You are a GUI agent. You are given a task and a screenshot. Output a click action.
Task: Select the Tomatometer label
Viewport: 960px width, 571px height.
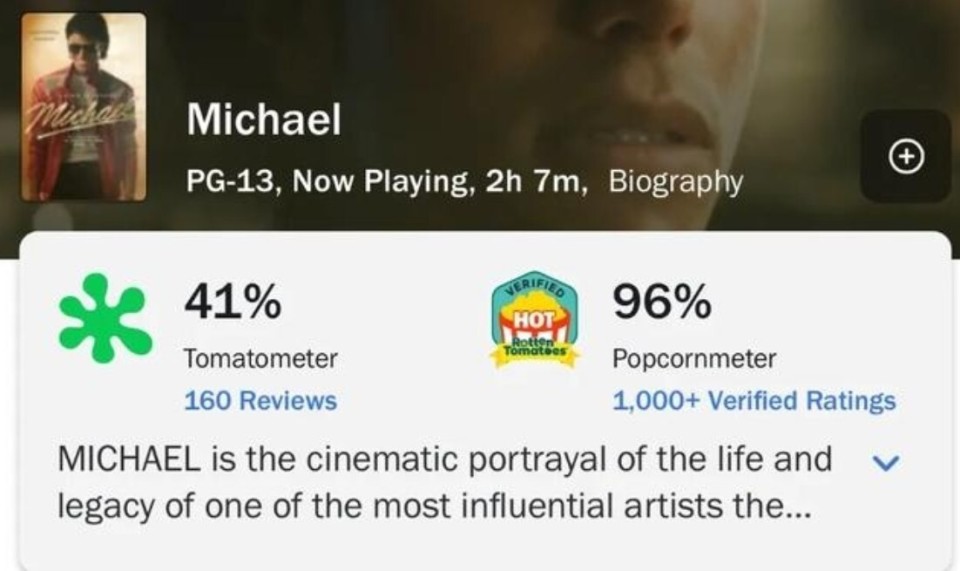click(x=260, y=358)
